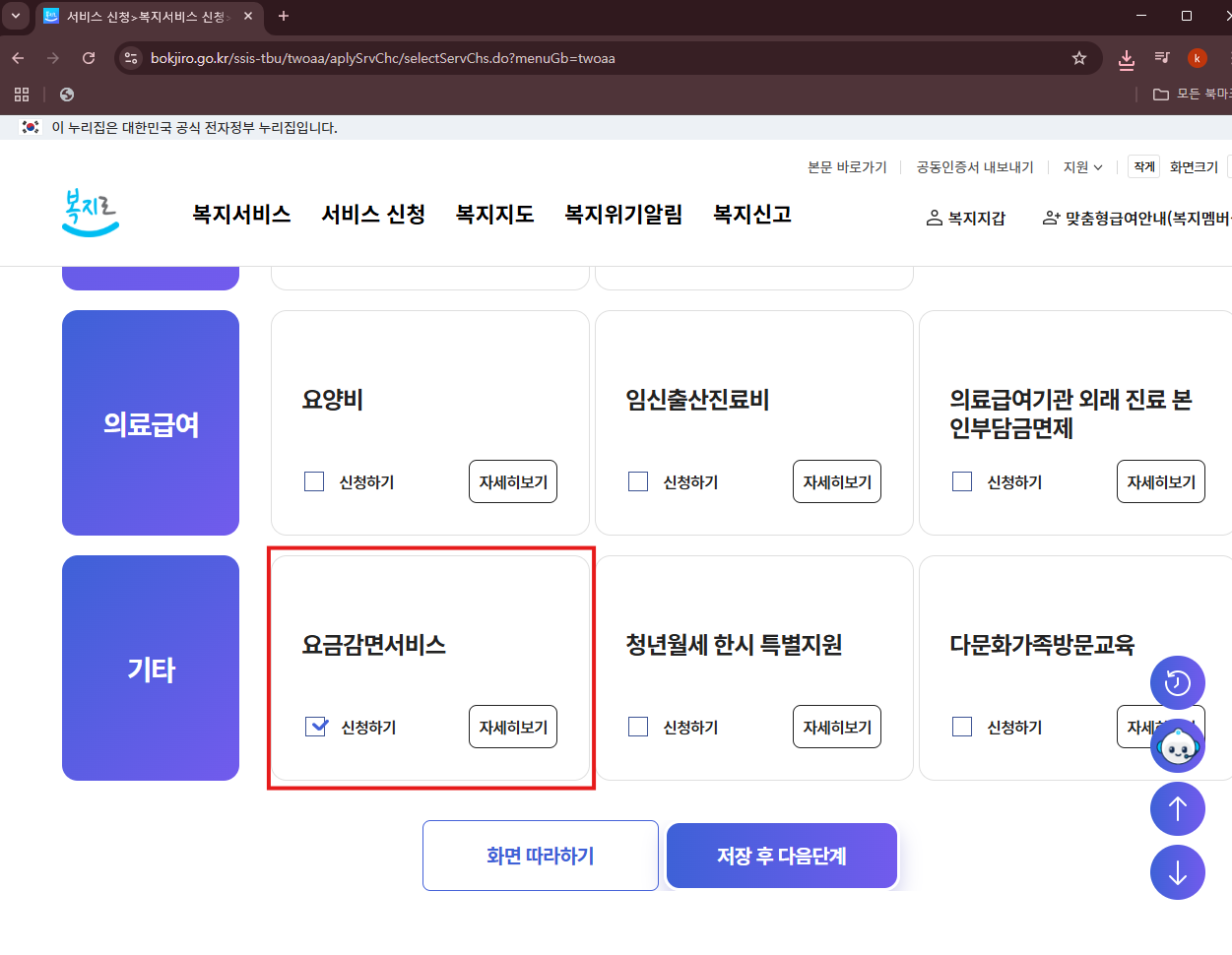Open the chatbot assistant robot icon
This screenshot has height=955, width=1232.
tap(1177, 745)
